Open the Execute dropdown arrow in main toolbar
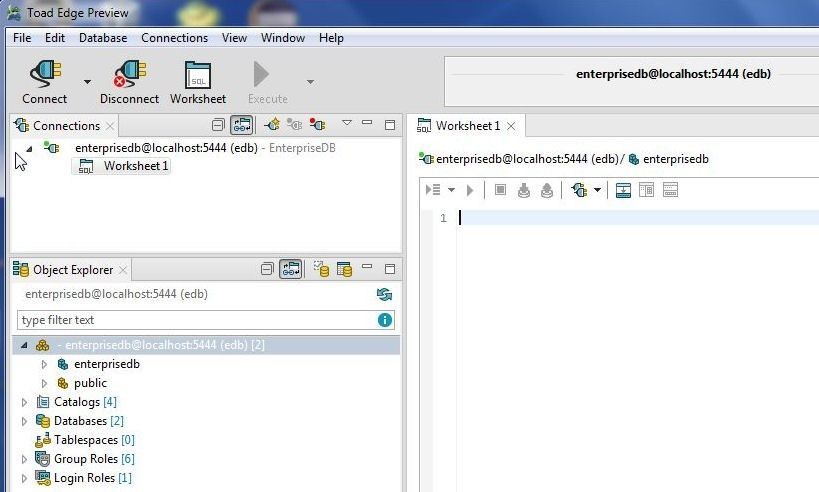 (x=310, y=82)
